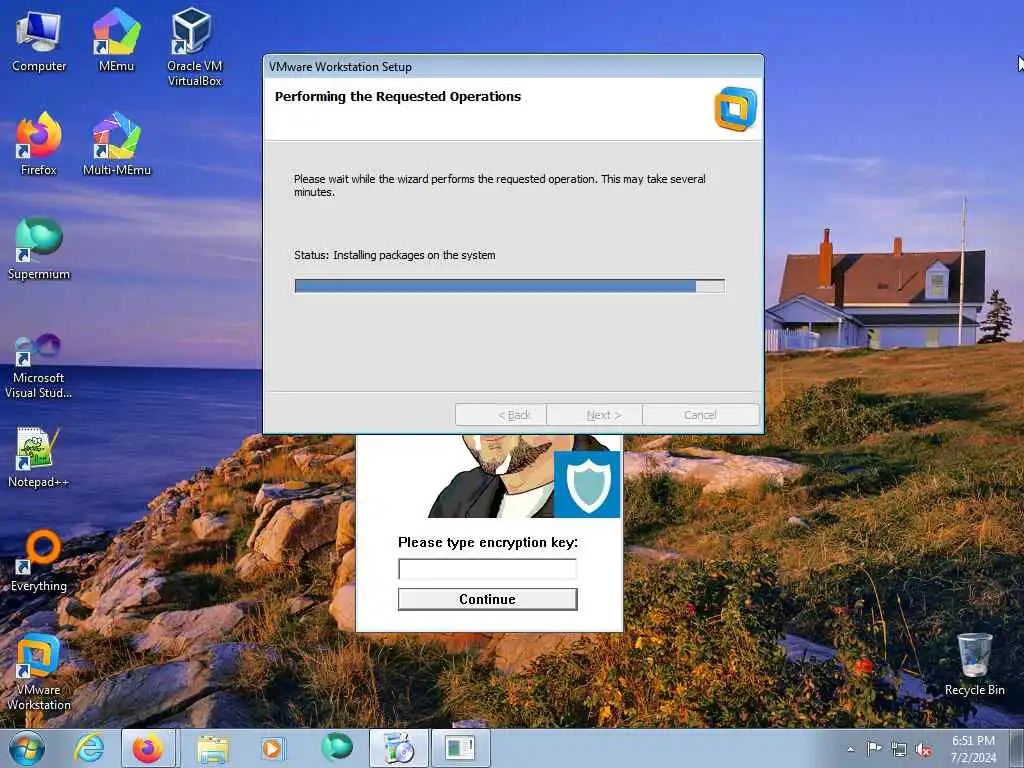Screen dimensions: 1024x768
Task: Switch to the installer taskbar item
Action: [x=398, y=748]
